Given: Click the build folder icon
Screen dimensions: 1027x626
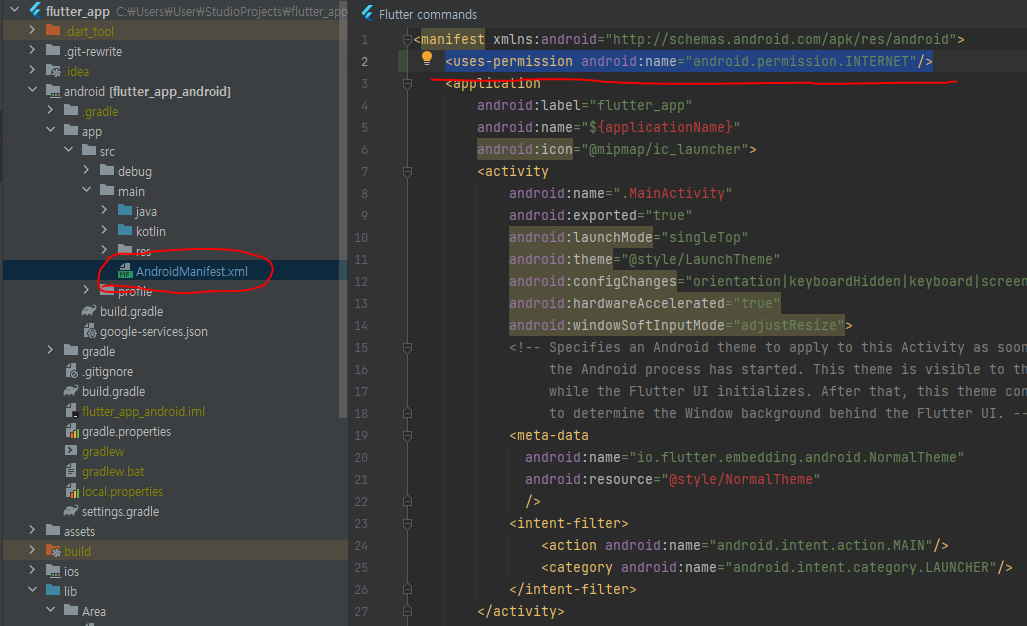Looking at the screenshot, I should click(x=53, y=551).
